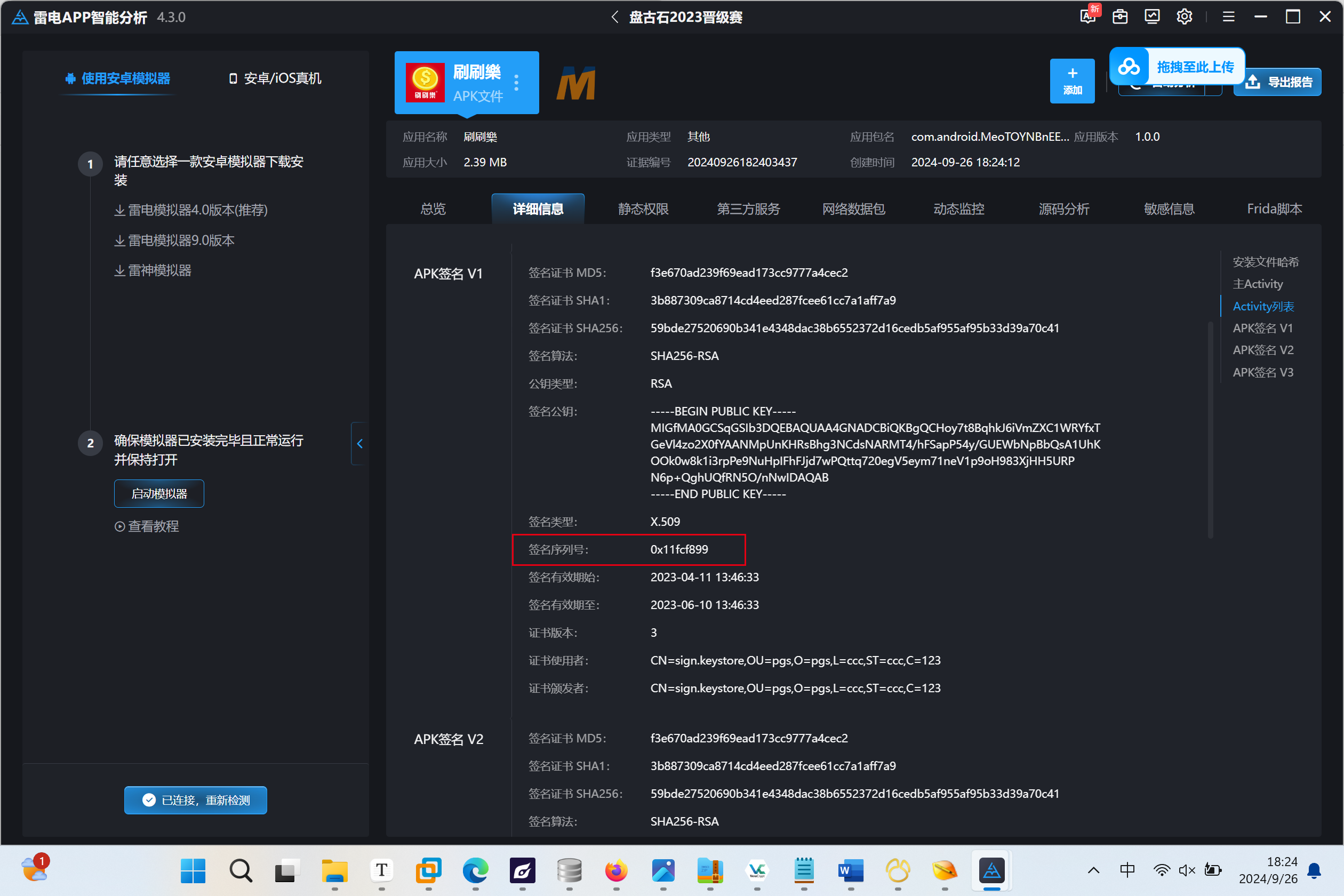Screen dimensions: 1344x896
Task: Switch to 安卓/iOS真机 tab
Action: [275, 78]
